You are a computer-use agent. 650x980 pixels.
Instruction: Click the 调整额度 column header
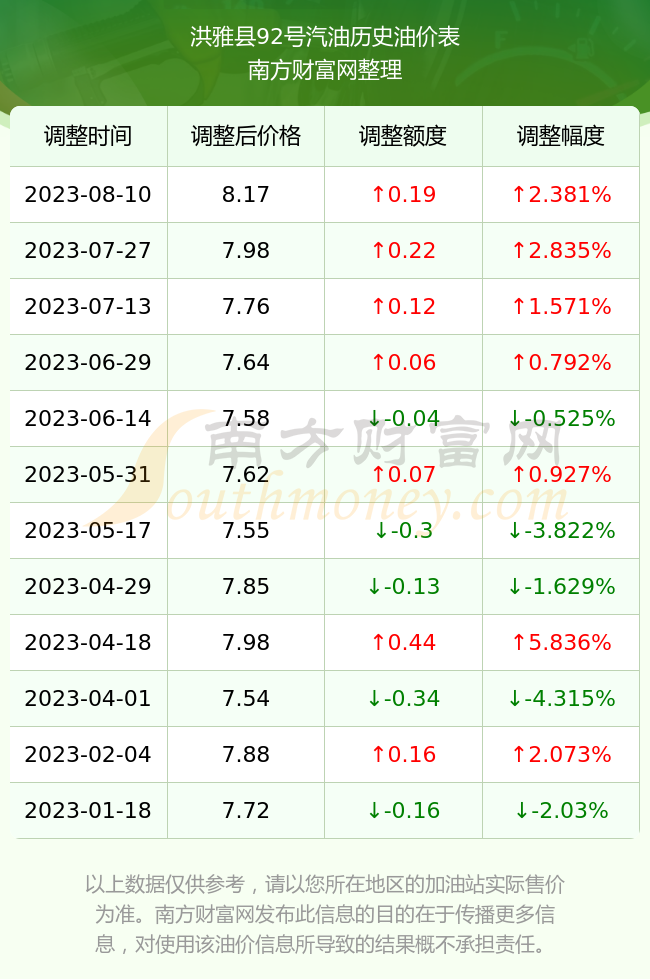coord(403,136)
